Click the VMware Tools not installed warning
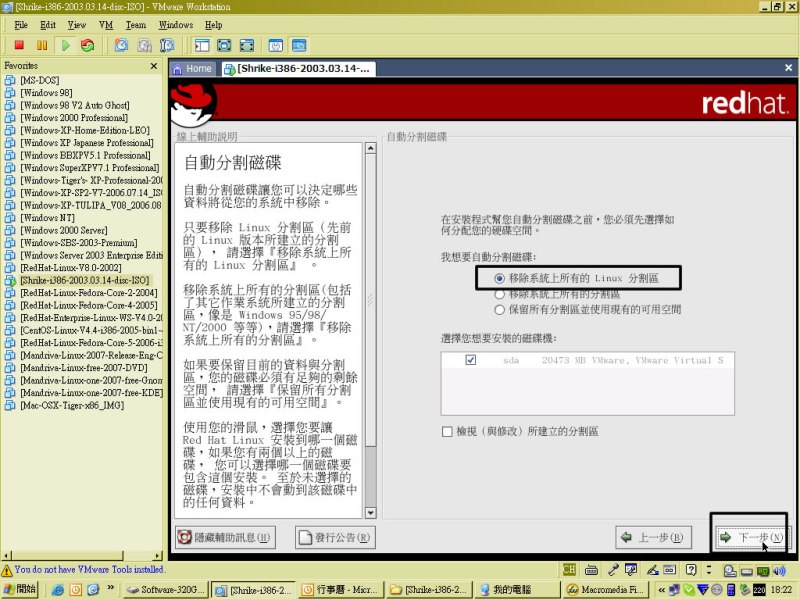This screenshot has height=600, width=800. pyautogui.click(x=83, y=570)
